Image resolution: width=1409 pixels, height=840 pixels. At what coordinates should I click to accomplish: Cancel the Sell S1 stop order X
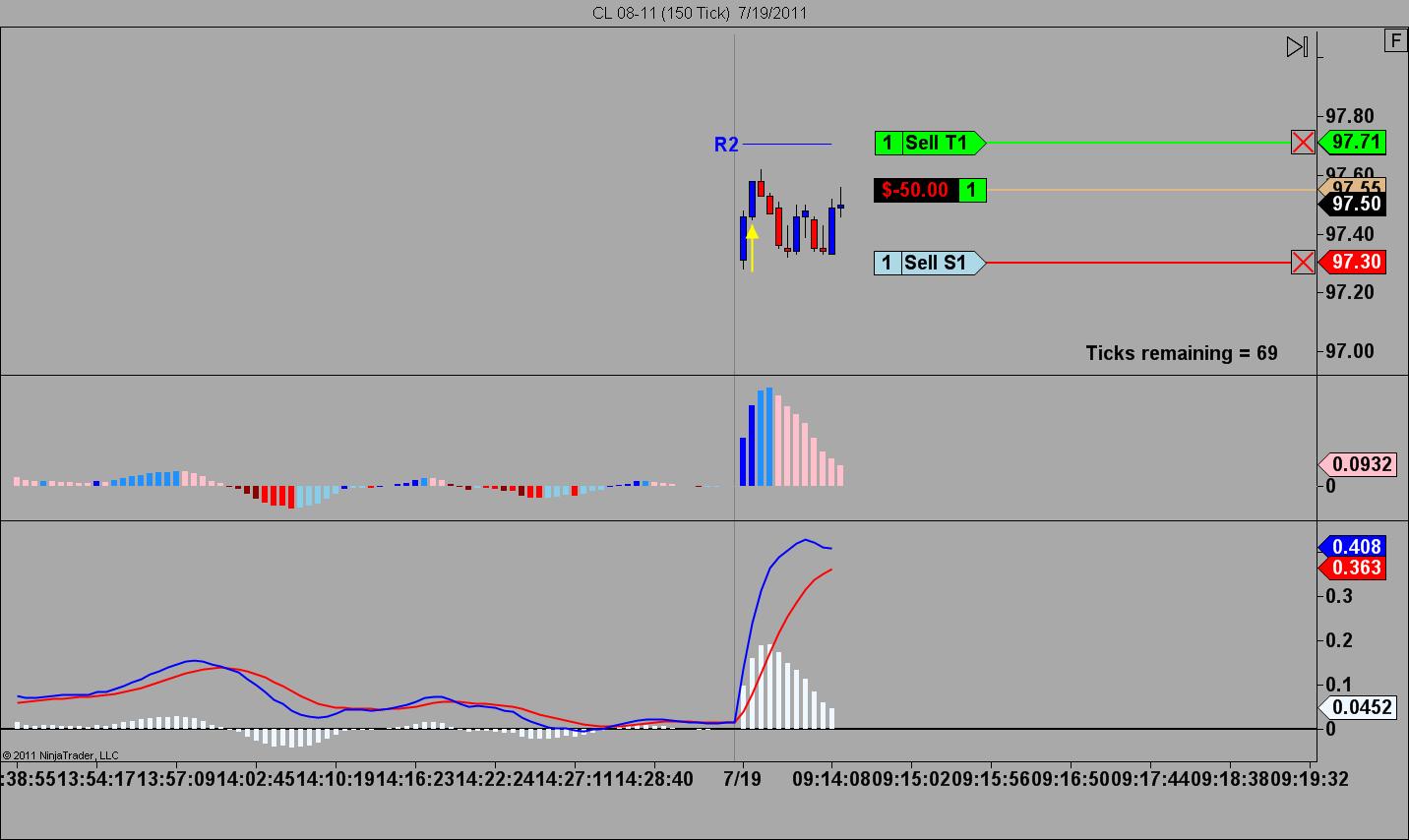coord(1303,263)
